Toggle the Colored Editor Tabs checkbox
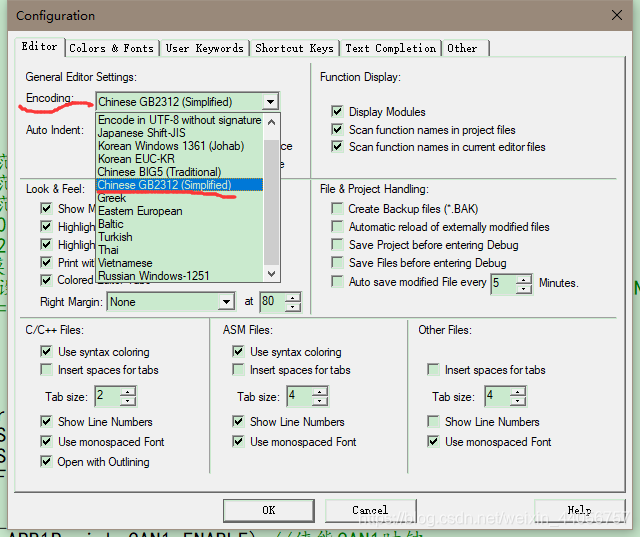 (46, 280)
